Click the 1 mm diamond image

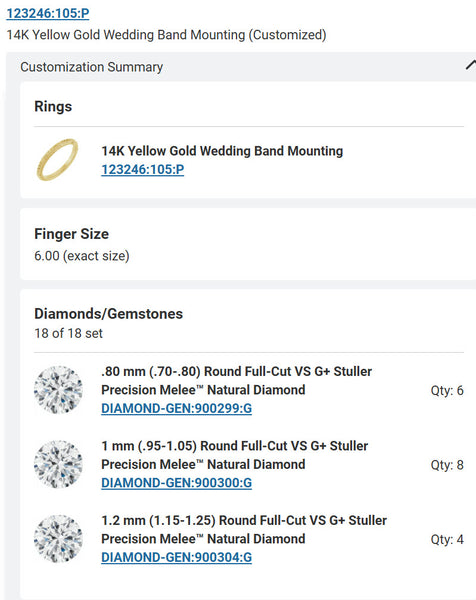[x=58, y=464]
